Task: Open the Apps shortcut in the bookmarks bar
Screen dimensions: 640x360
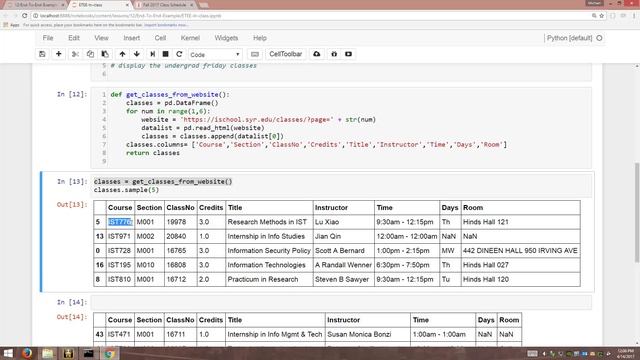Action: [x=12, y=25]
